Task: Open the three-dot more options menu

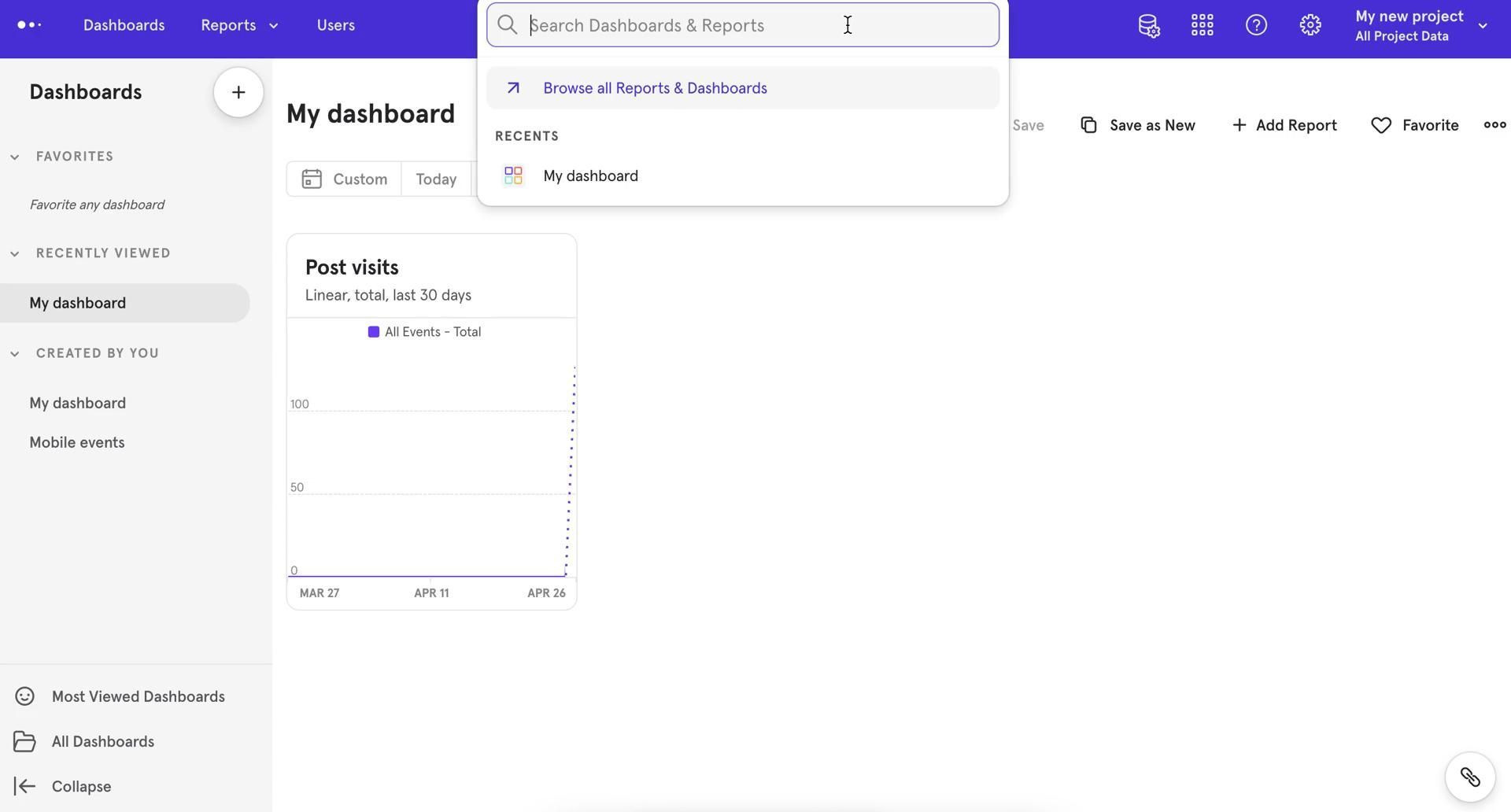Action: point(1494,125)
